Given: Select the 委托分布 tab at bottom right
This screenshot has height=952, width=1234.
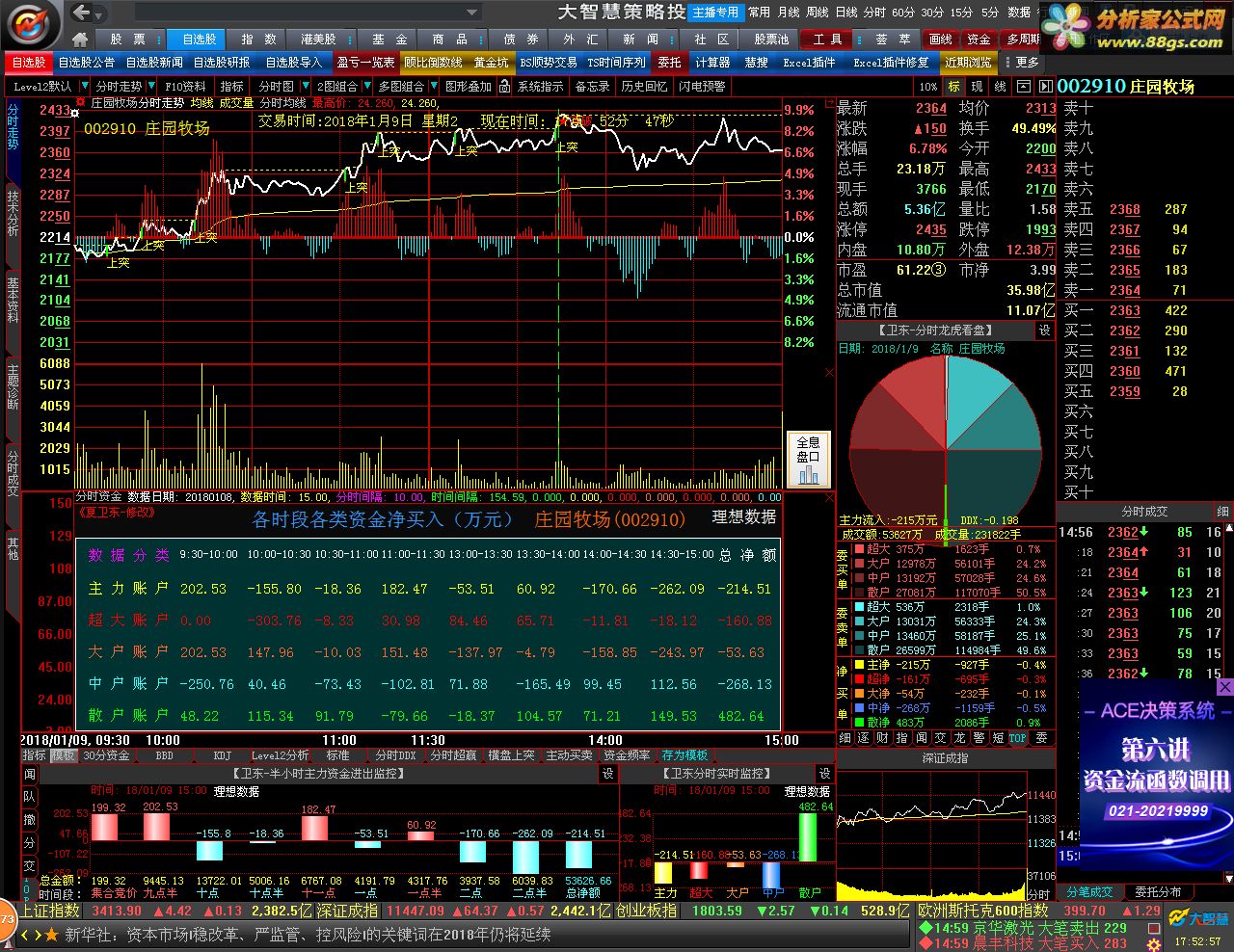Looking at the screenshot, I should 1157,892.
